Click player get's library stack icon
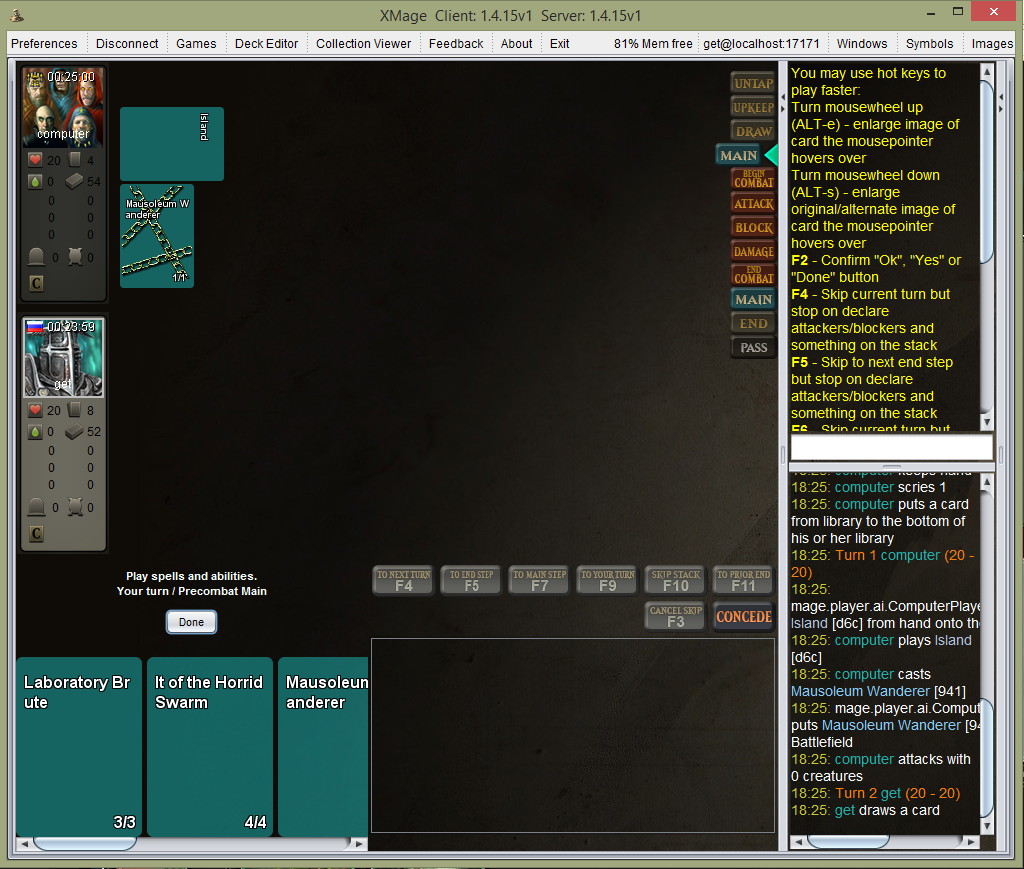The height and width of the screenshot is (869, 1024). click(x=74, y=431)
